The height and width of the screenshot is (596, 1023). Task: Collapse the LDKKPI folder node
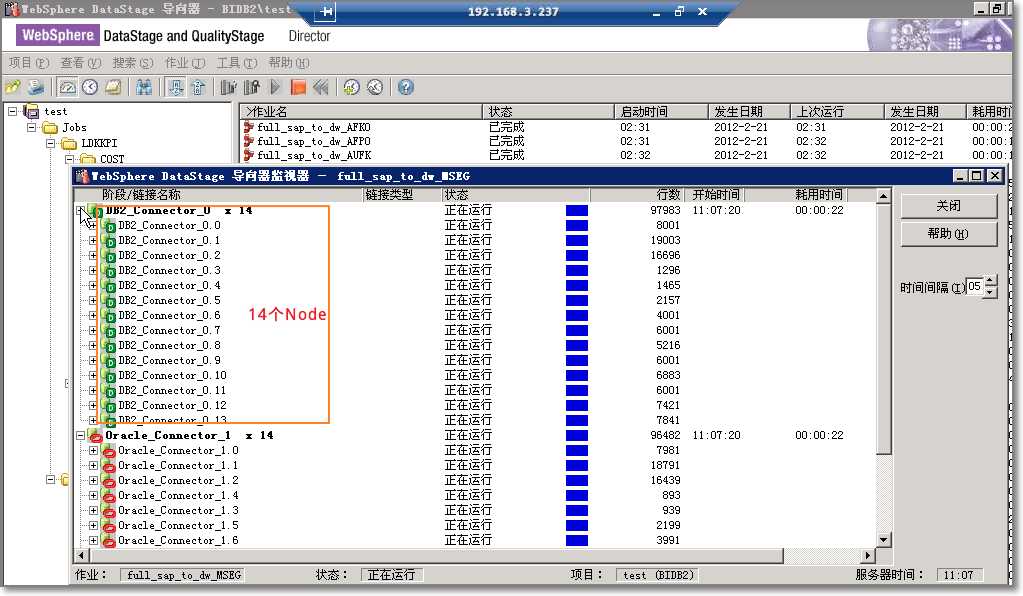click(x=50, y=143)
